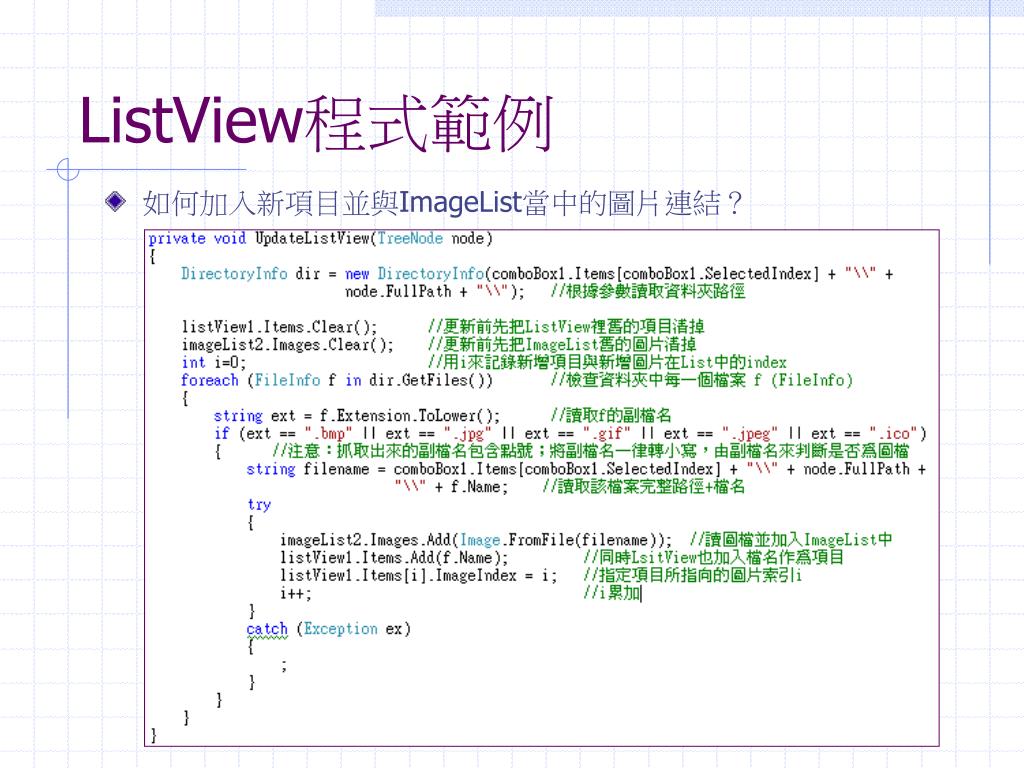This screenshot has height=768, width=1024.
Task: Click the statement "i++;"
Action: [x=296, y=593]
